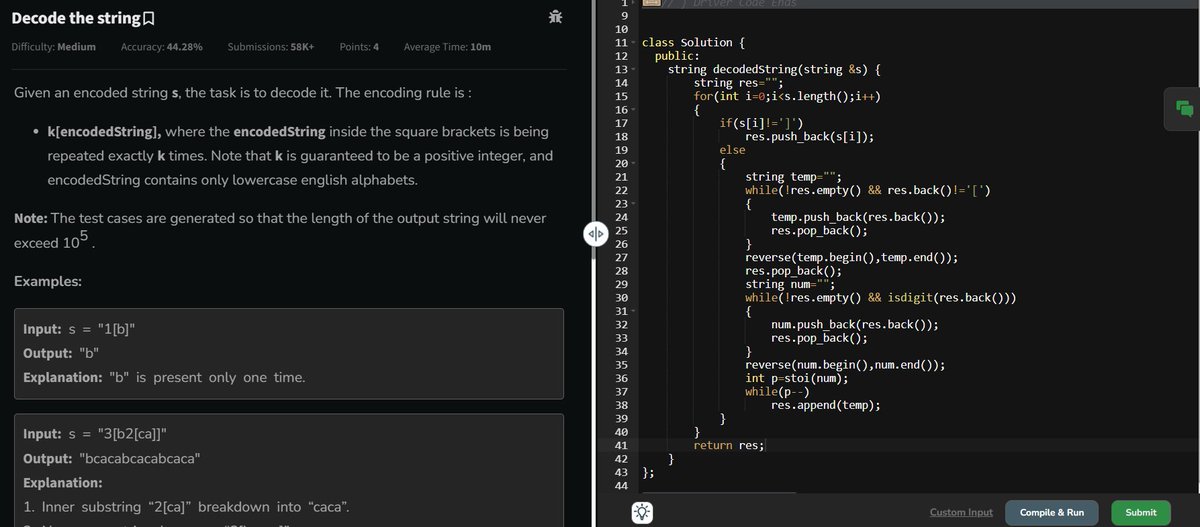Click the class Solution { code line
The width and height of the screenshot is (1200, 527).
coord(693,43)
